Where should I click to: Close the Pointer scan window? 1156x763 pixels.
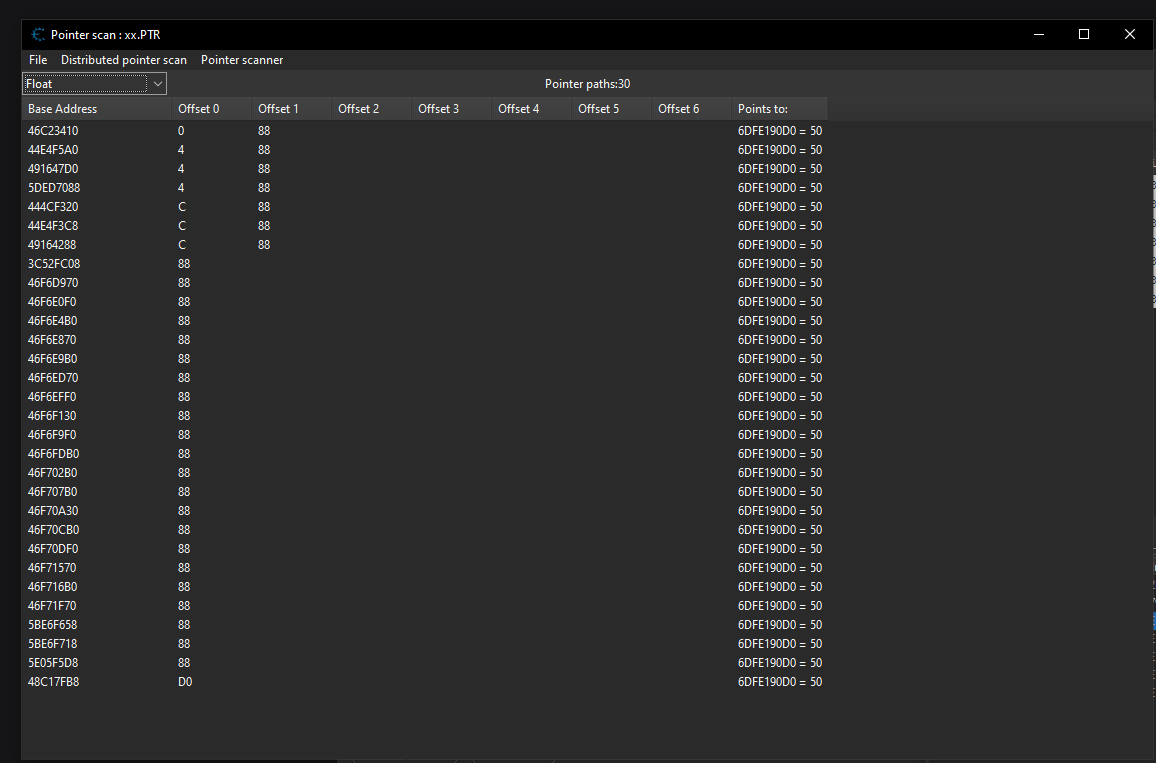[1129, 34]
